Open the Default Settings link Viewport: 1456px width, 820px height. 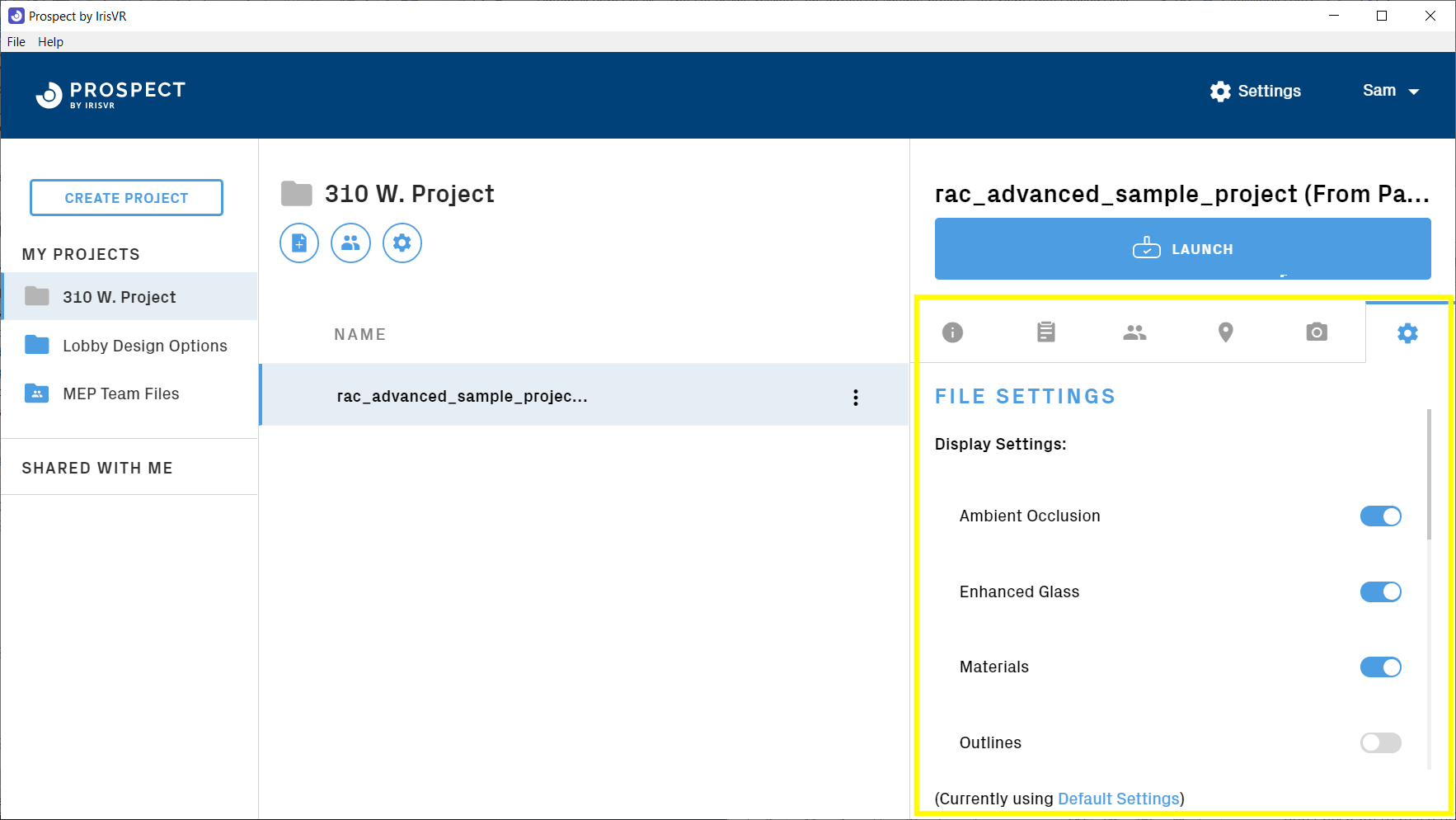pyautogui.click(x=1119, y=799)
